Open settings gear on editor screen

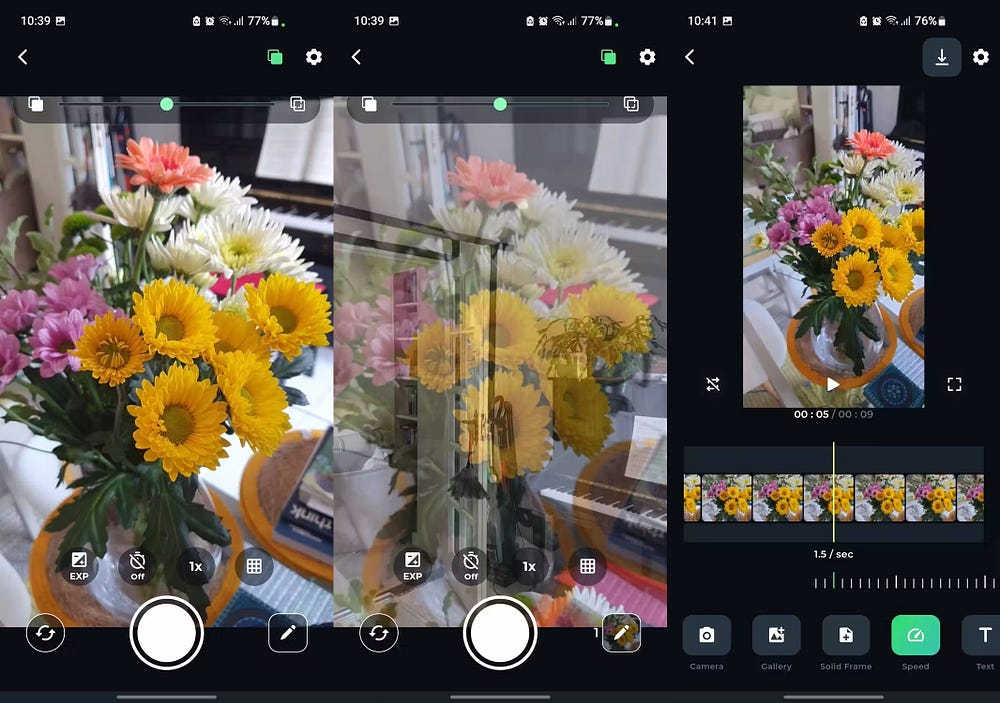pyautogui.click(x=981, y=57)
